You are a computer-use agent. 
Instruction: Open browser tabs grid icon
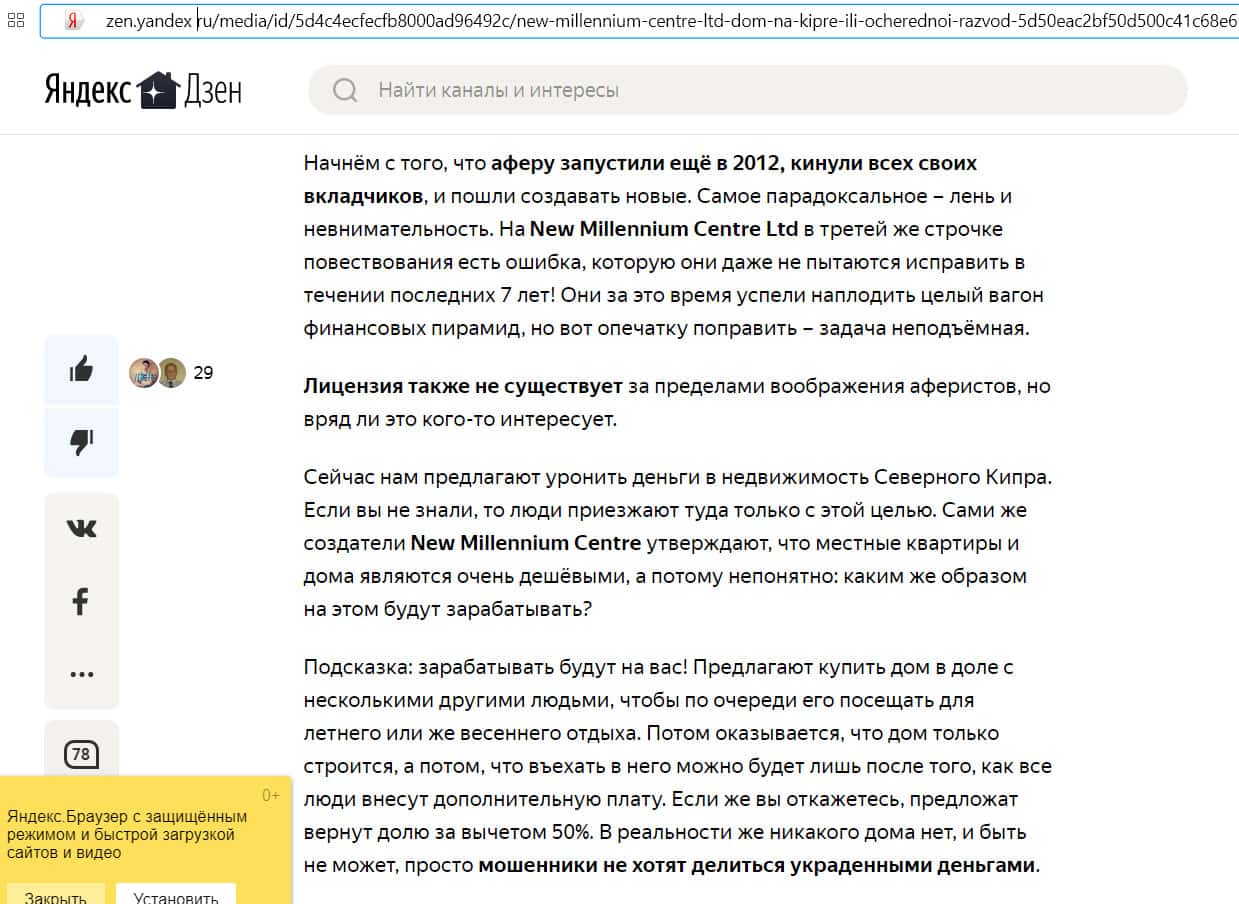pyautogui.click(x=16, y=20)
